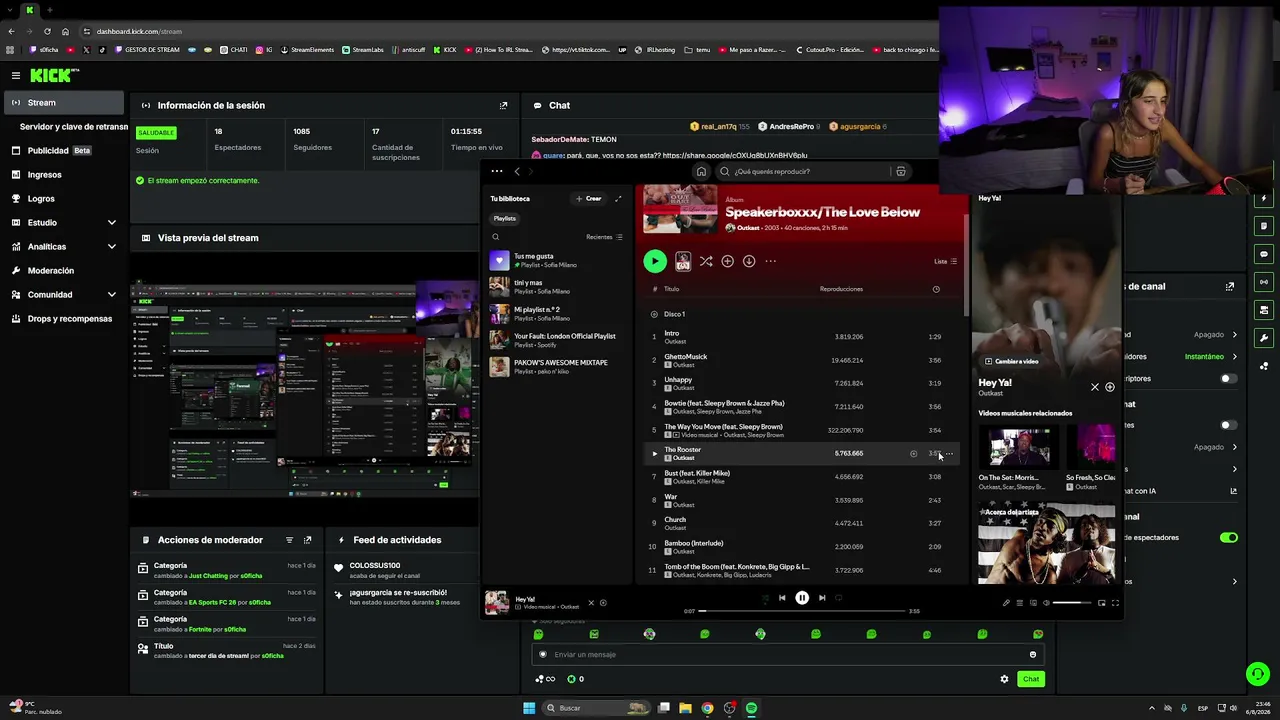Open the Spotify queue

click(1019, 603)
